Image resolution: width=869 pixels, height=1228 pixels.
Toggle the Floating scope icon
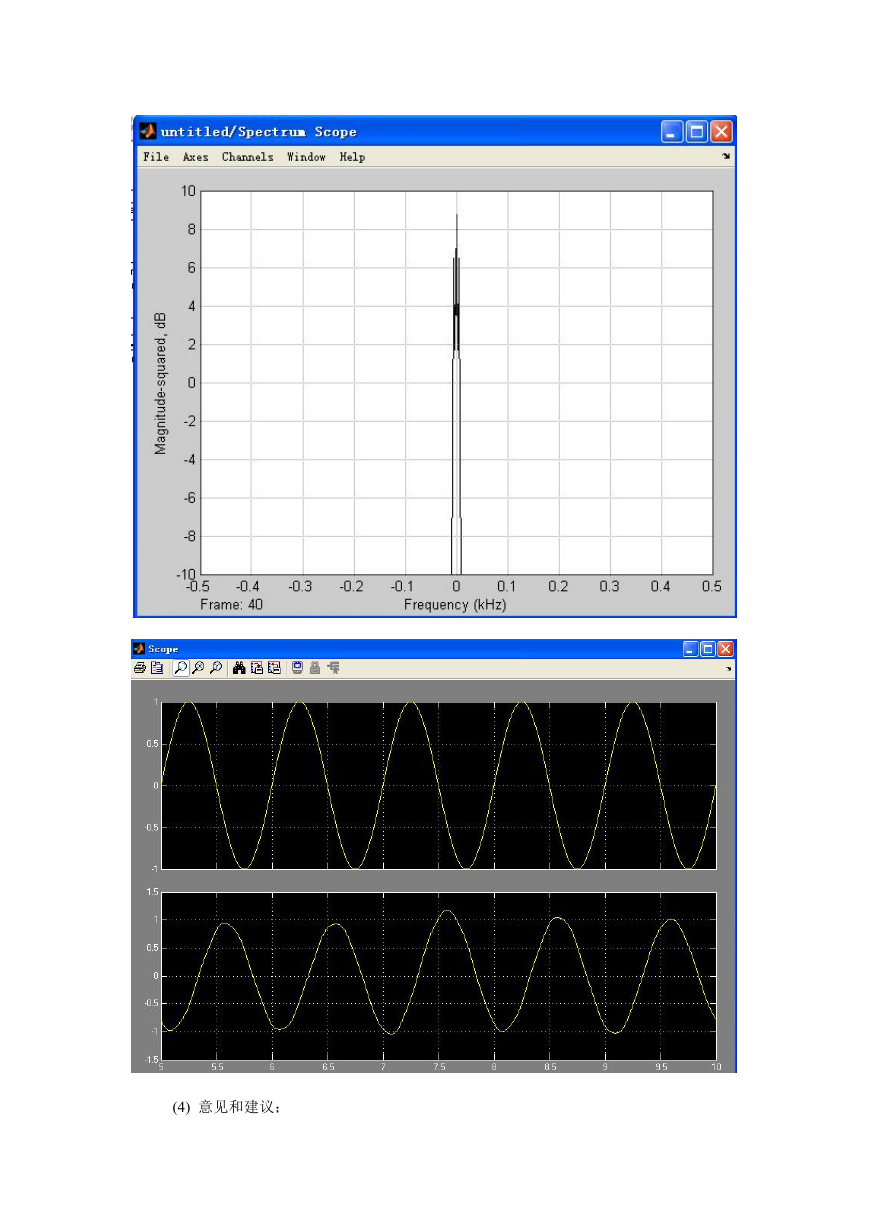point(297,668)
